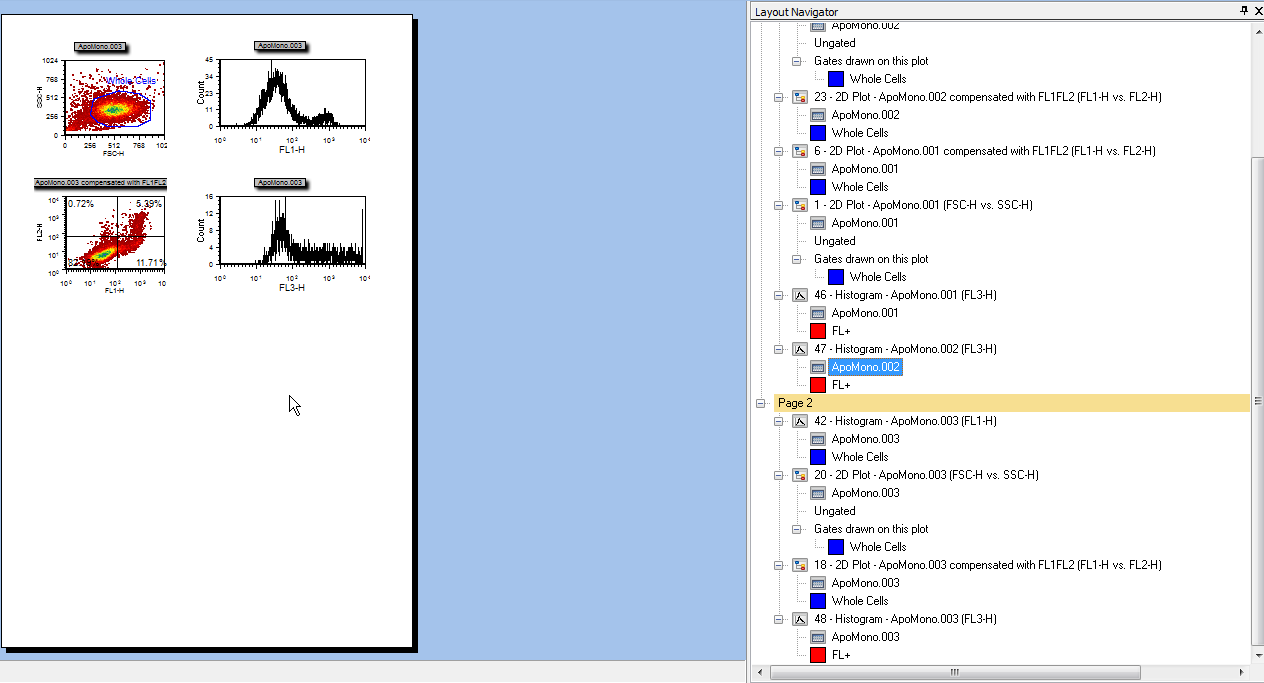Click 'ApoMono.003' title above FL1-H histogram
1264x683 pixels.
(x=280, y=46)
